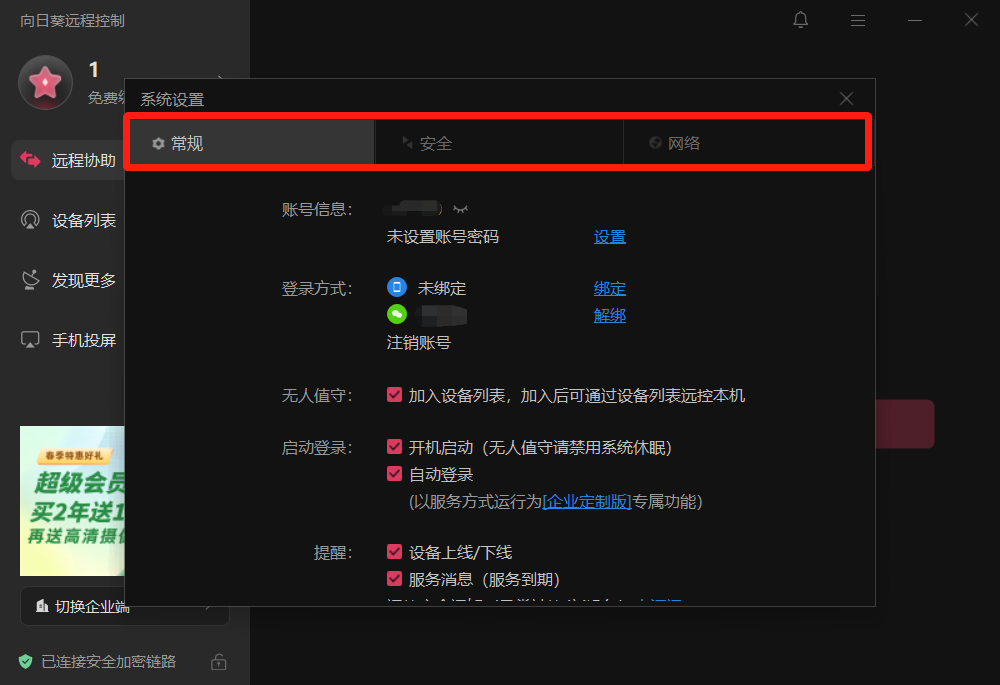The image size is (1000, 685).
Task: Click the green WeChat login icon
Action: 397,314
